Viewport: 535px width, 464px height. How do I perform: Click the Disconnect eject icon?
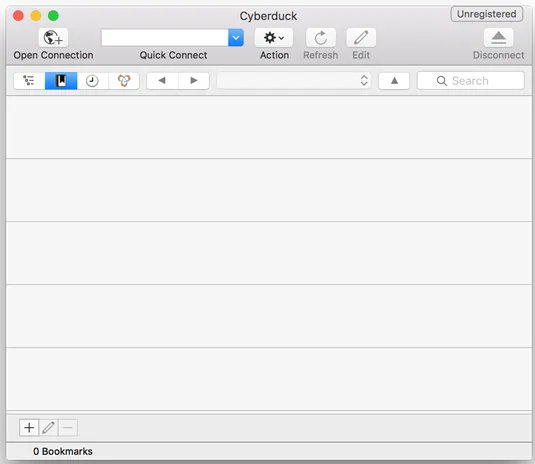[498, 38]
